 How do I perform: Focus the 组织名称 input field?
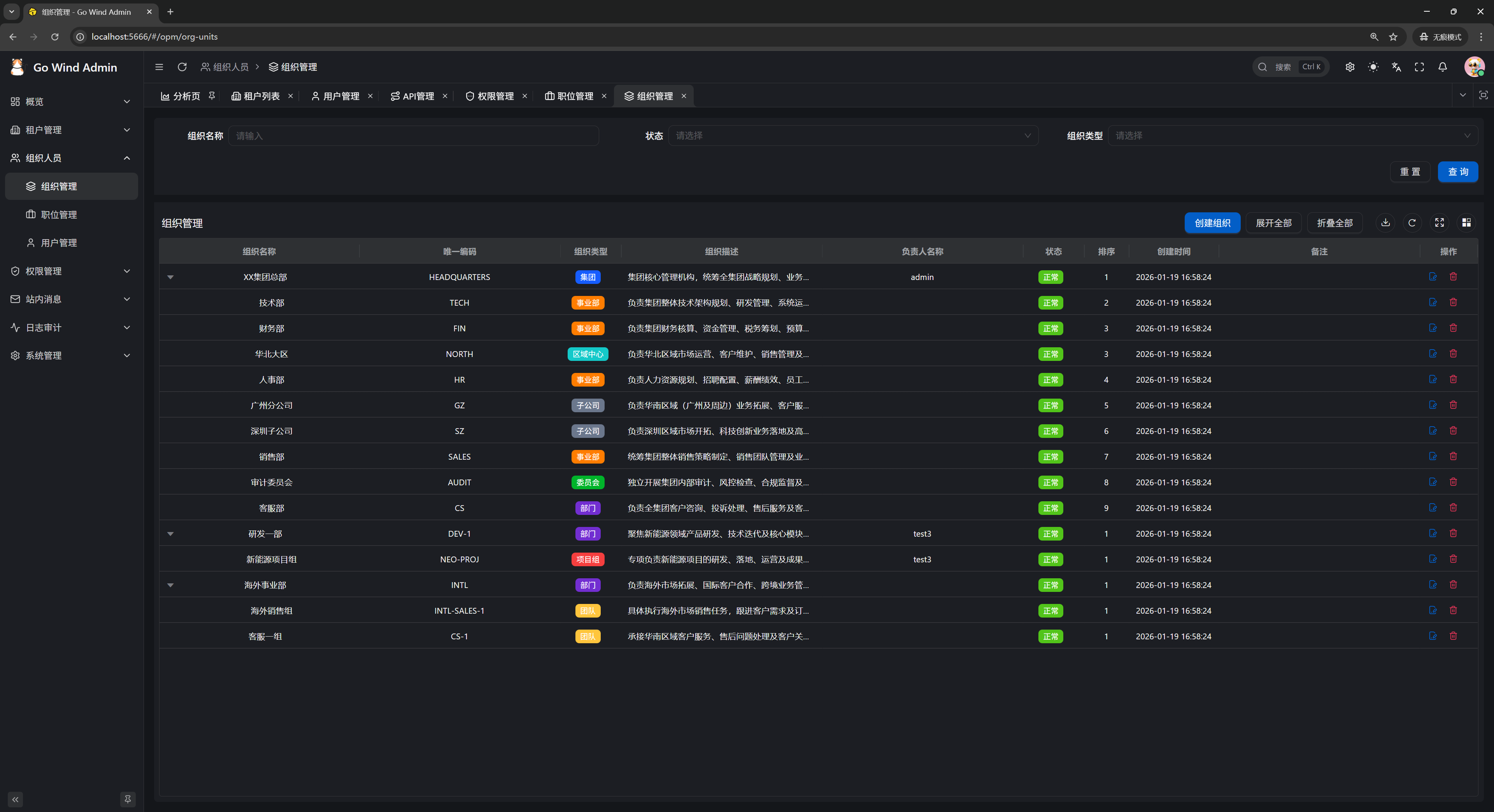click(x=414, y=136)
